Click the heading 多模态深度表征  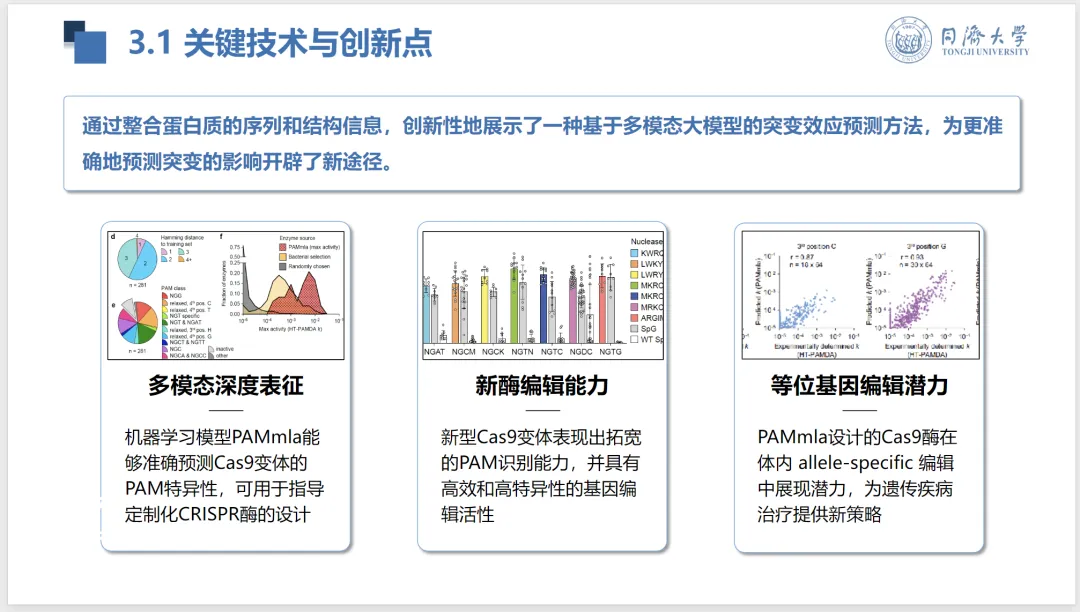click(226, 386)
